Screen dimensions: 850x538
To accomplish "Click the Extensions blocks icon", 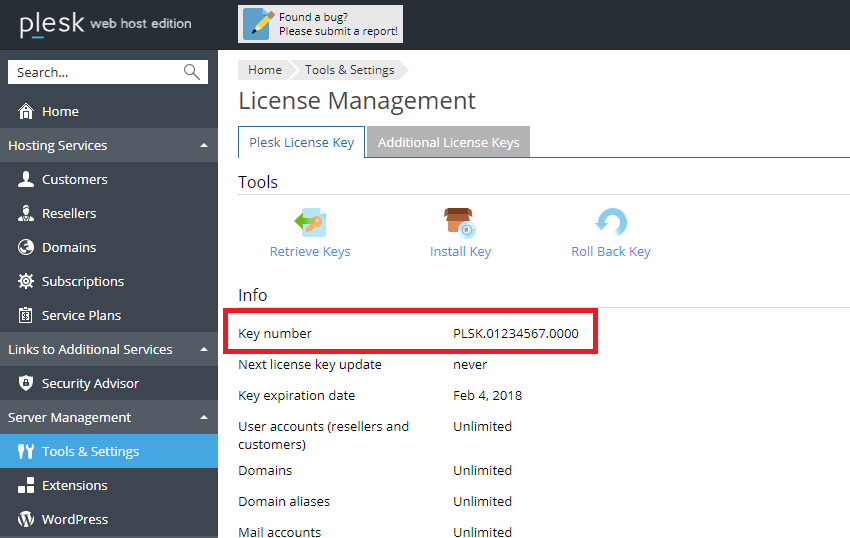I will (26, 486).
